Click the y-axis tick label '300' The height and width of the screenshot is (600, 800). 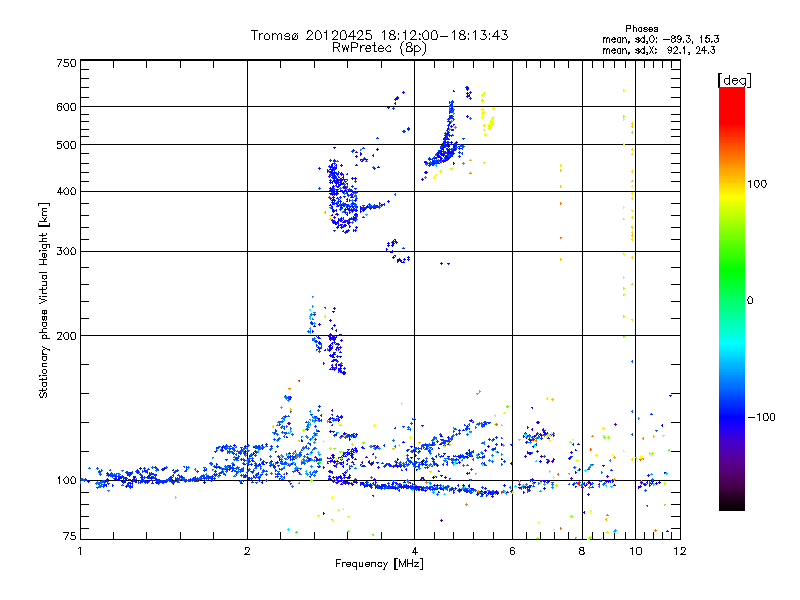point(66,251)
